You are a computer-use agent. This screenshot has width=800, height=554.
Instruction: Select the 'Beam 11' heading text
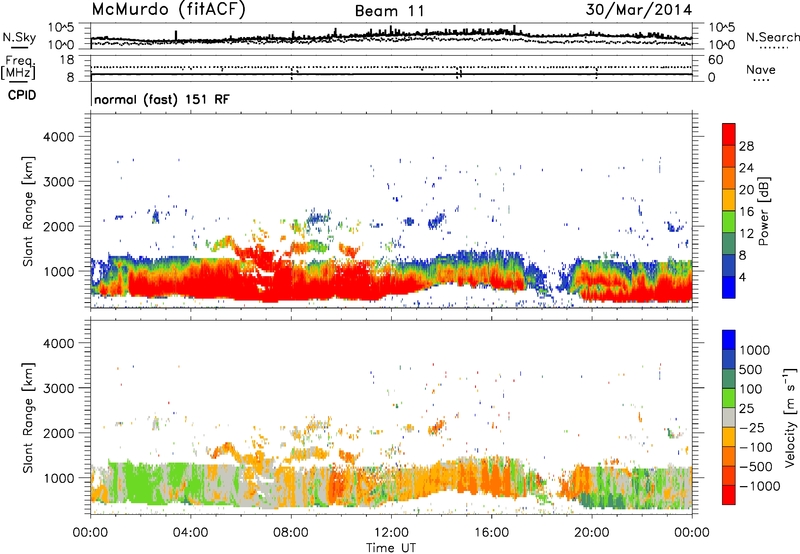390,11
